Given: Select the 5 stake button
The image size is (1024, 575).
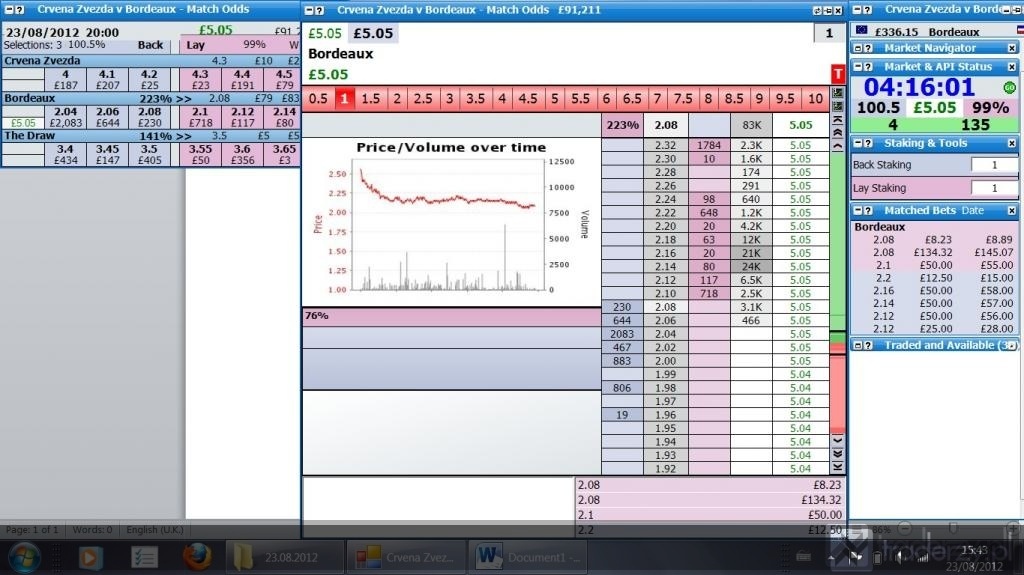Looking at the screenshot, I should pyautogui.click(x=554, y=99).
